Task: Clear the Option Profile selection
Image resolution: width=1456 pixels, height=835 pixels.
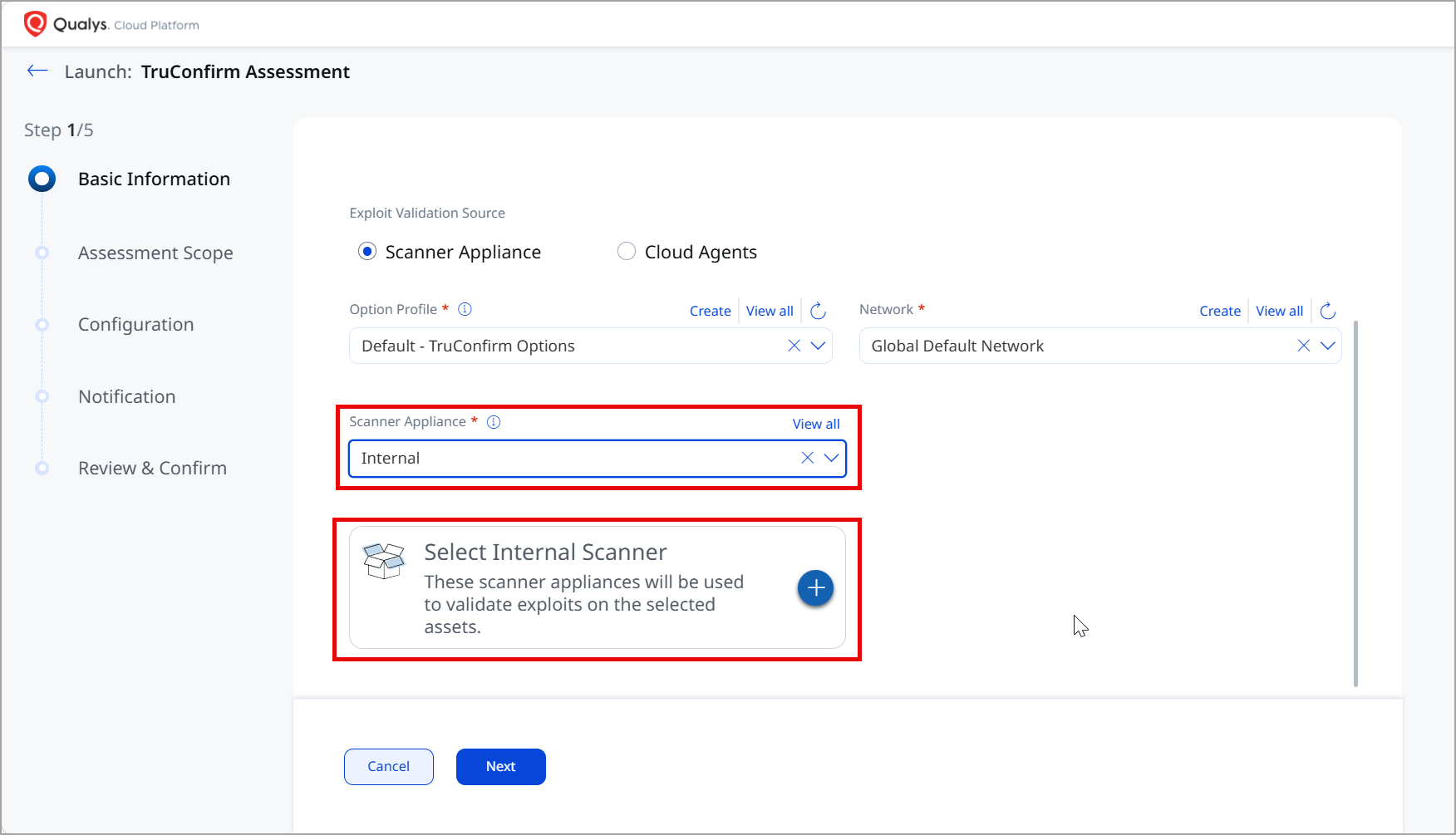Action: click(x=794, y=346)
